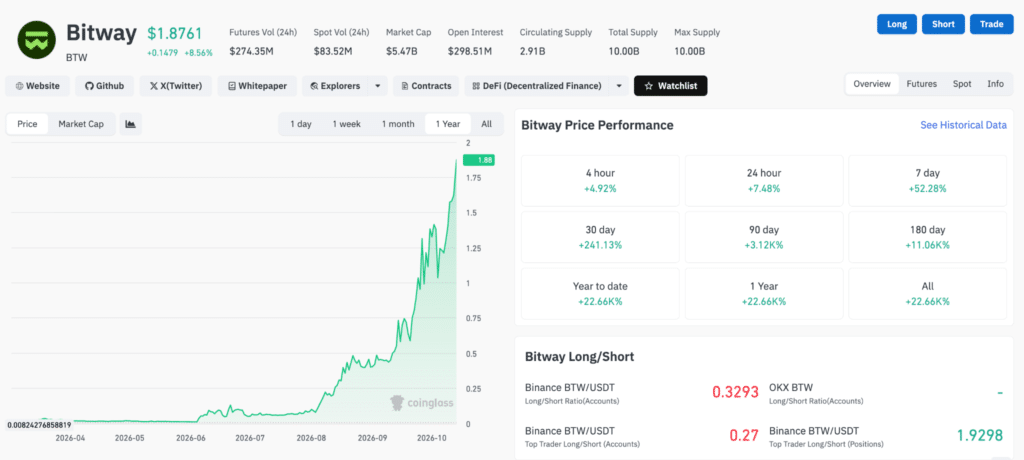Click the 0.3293 long/short ratio value

pos(735,392)
